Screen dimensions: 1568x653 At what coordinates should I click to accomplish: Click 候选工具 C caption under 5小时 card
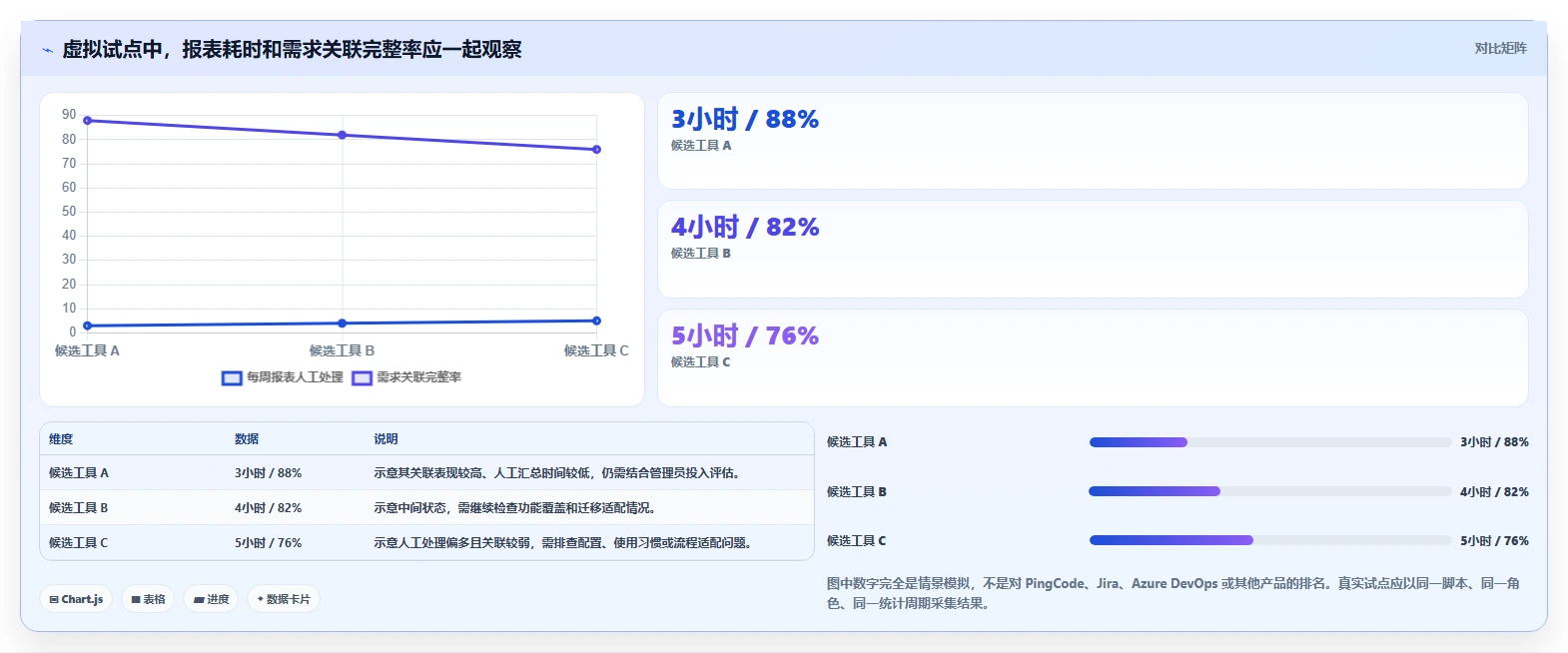pyautogui.click(x=701, y=362)
